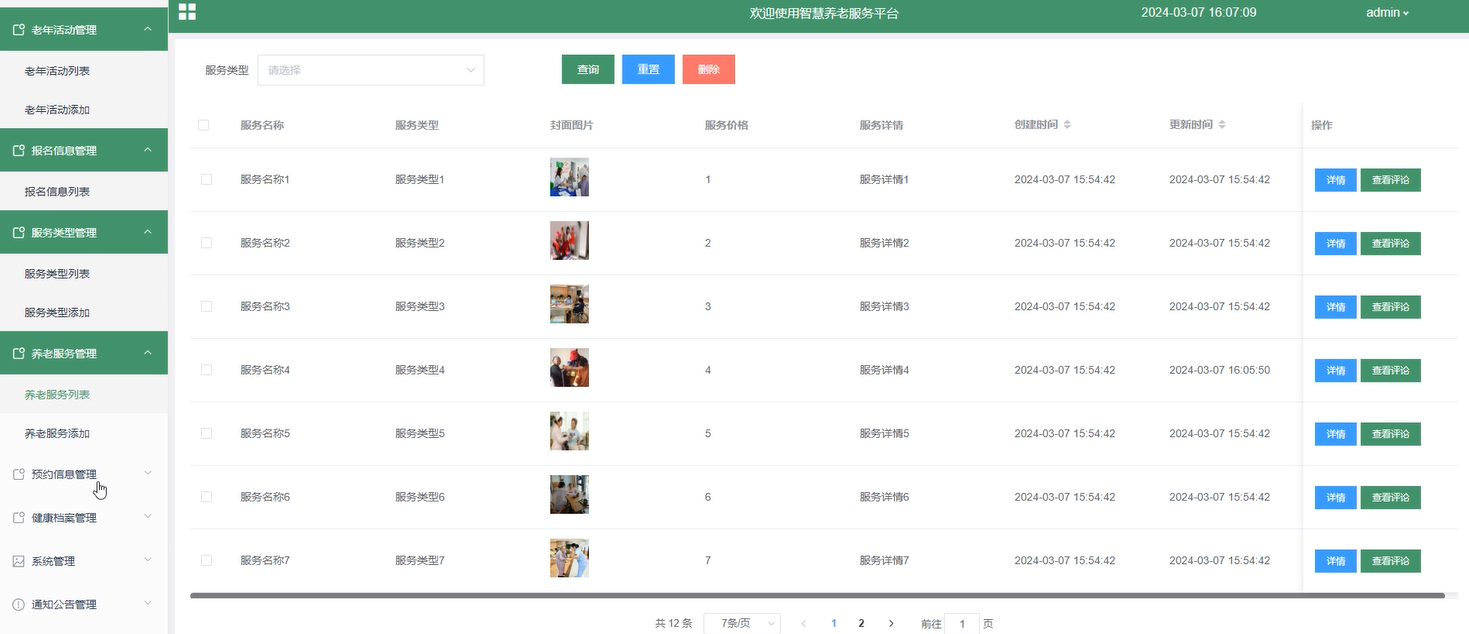Click the 服务类型管理 menu icon
This screenshot has height=634, width=1469.
[x=18, y=233]
